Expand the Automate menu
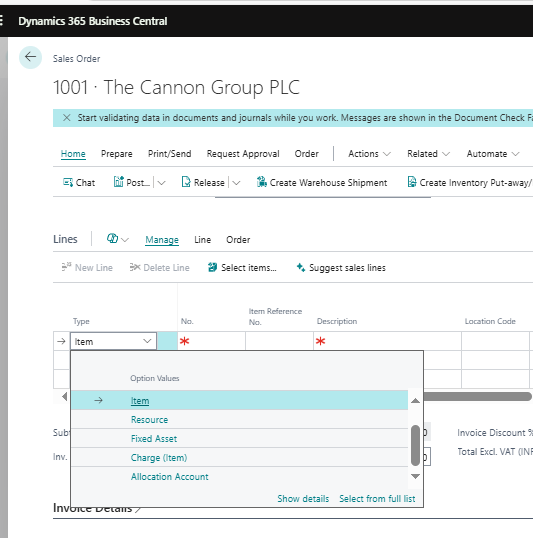Viewport: 533px width, 538px height. 493,154
